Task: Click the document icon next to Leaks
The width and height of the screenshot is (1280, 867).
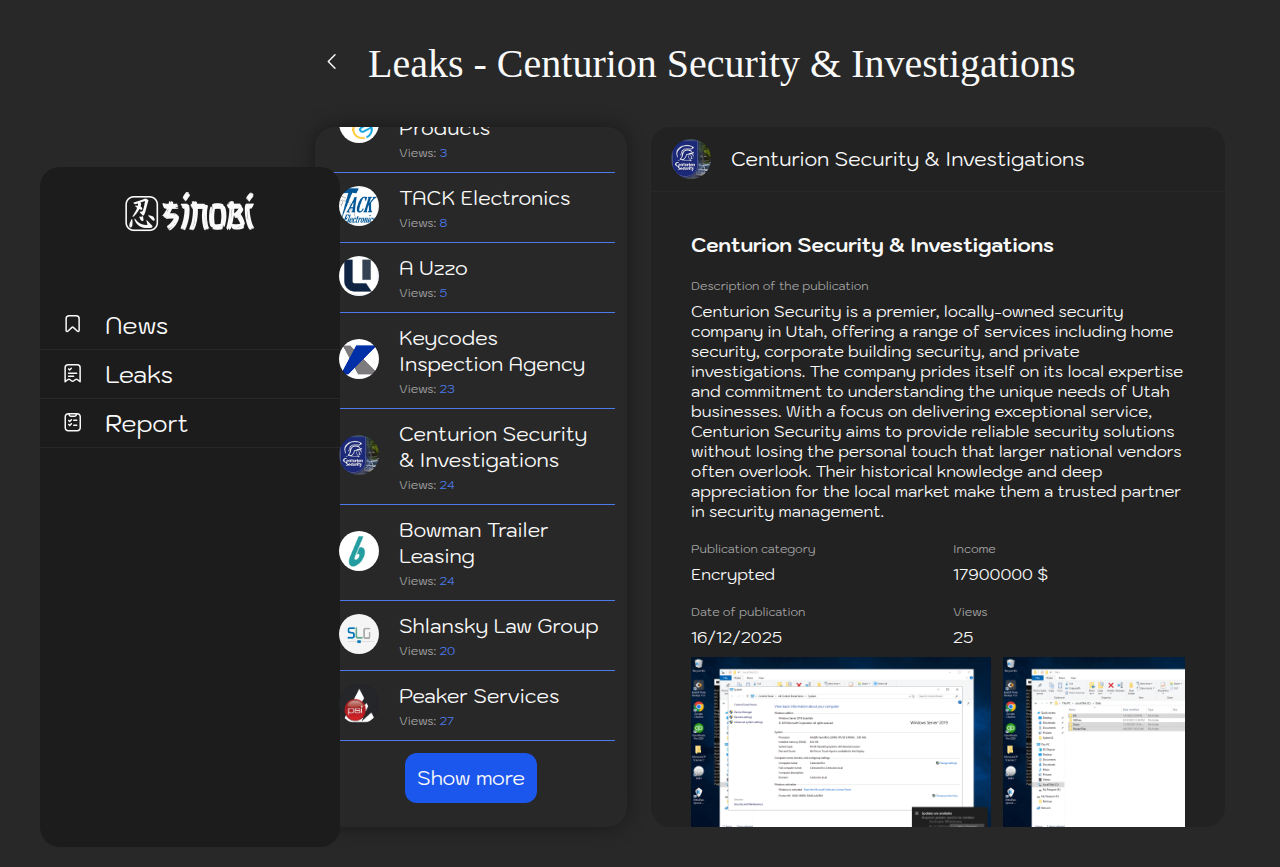Action: coord(73,374)
